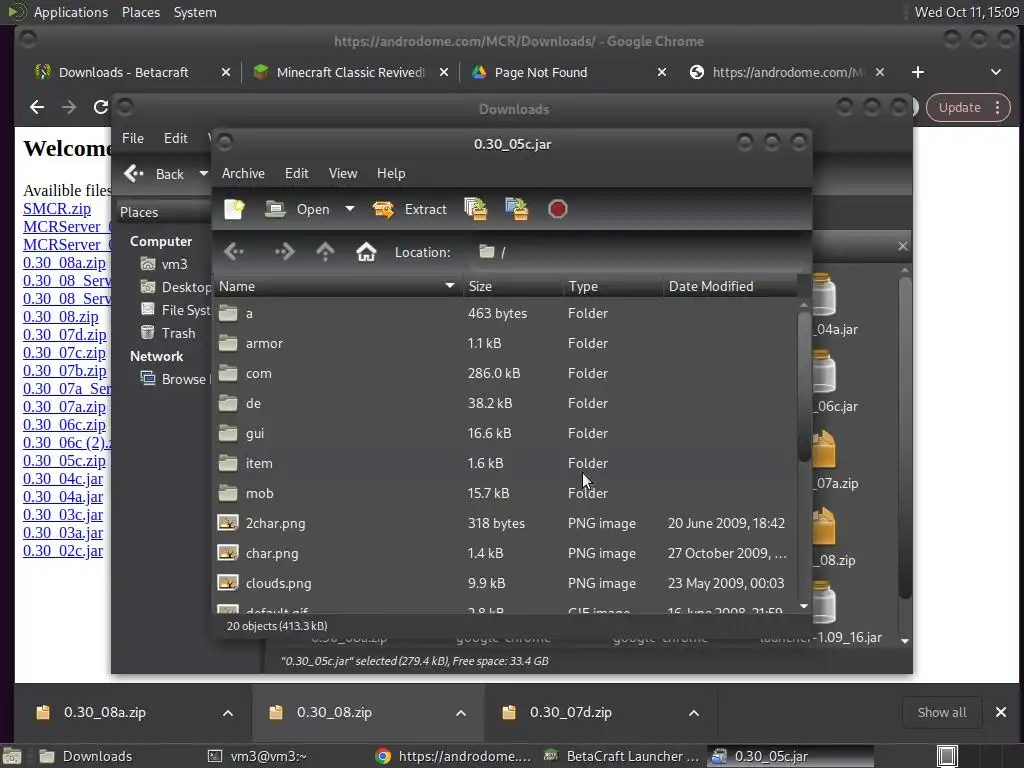
Task: Sort by the Type column header
Action: coord(613,286)
